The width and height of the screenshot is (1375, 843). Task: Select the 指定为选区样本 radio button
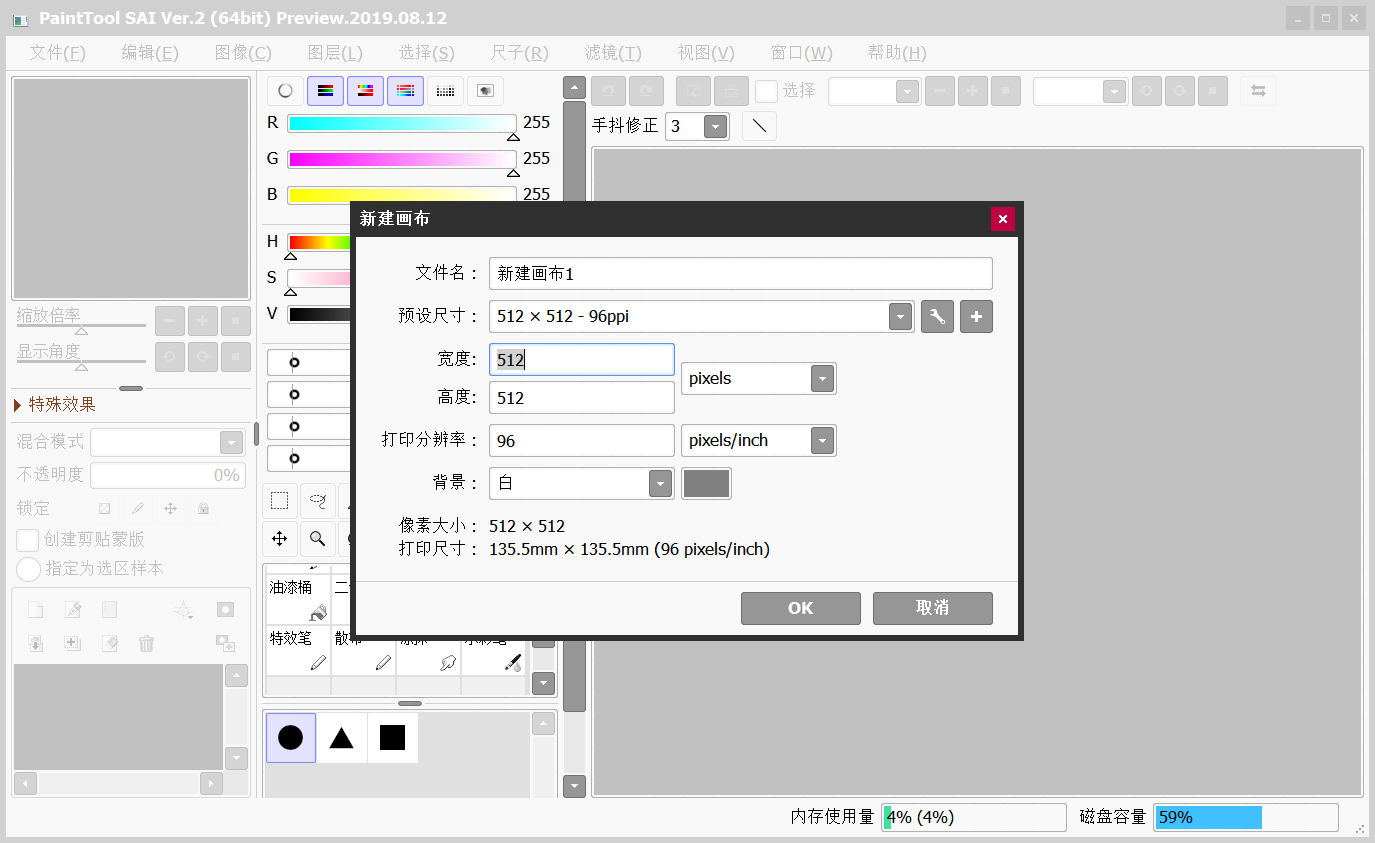tap(29, 569)
